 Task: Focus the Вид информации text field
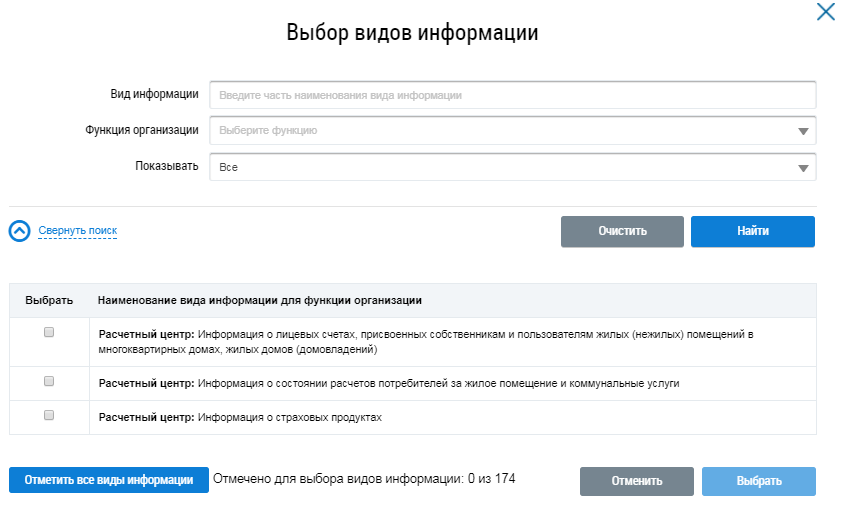(x=512, y=95)
